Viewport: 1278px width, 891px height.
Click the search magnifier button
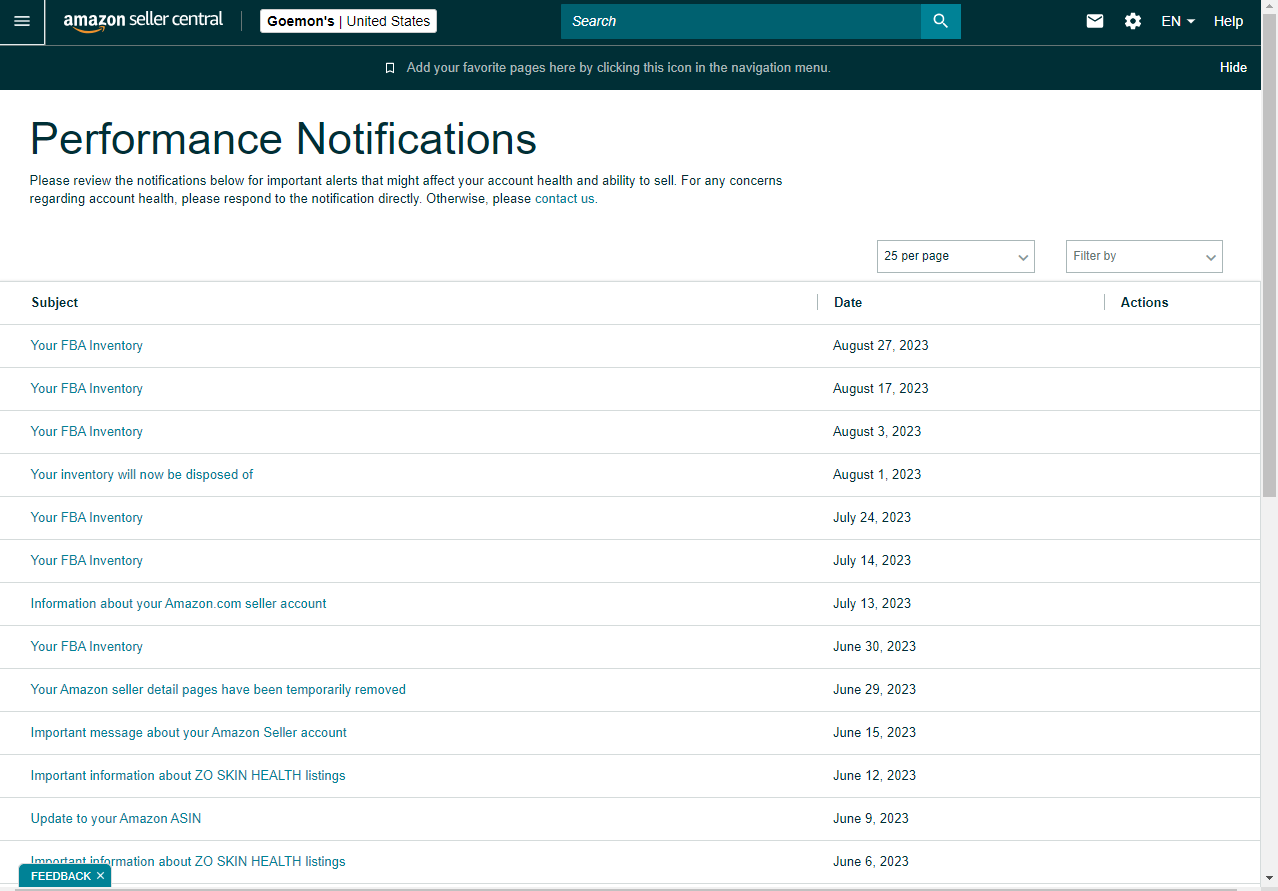click(940, 21)
